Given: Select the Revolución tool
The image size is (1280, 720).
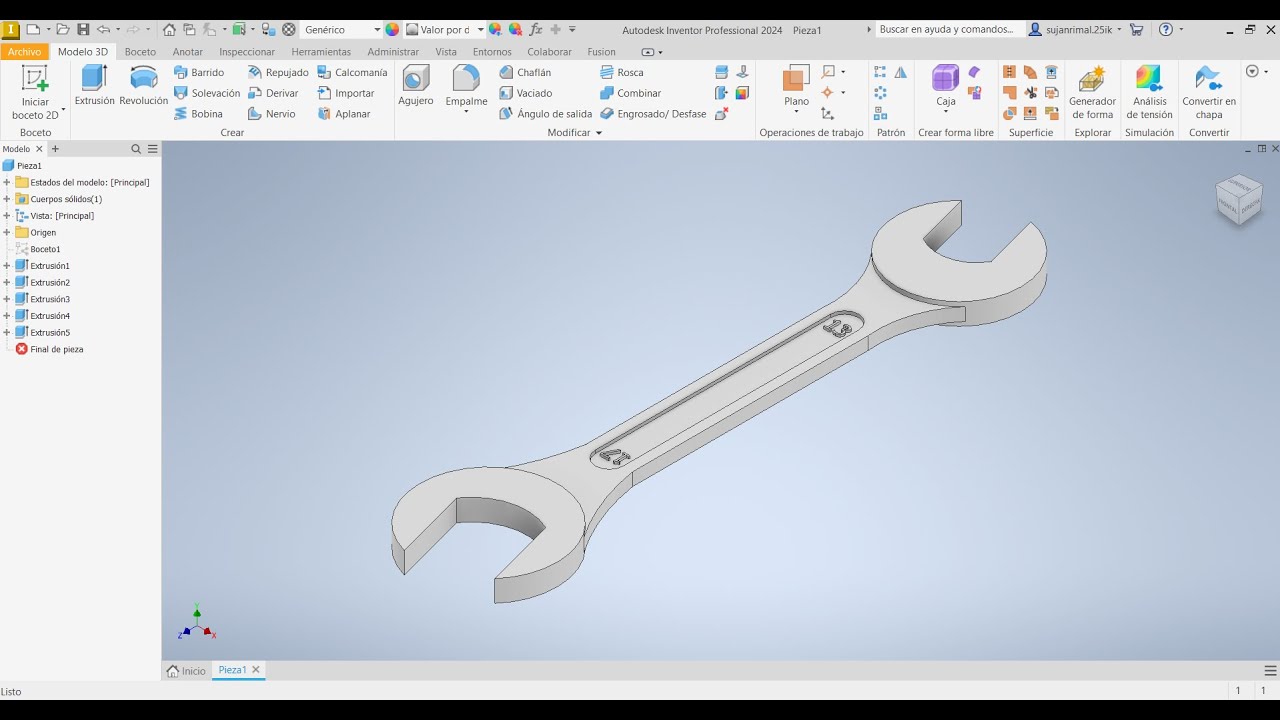Looking at the screenshot, I should pyautogui.click(x=144, y=86).
